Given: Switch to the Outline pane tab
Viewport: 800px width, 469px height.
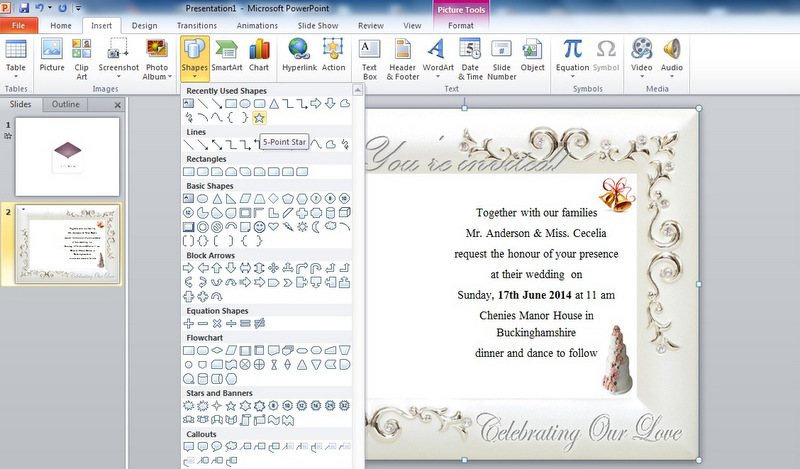Looking at the screenshot, I should tap(65, 104).
